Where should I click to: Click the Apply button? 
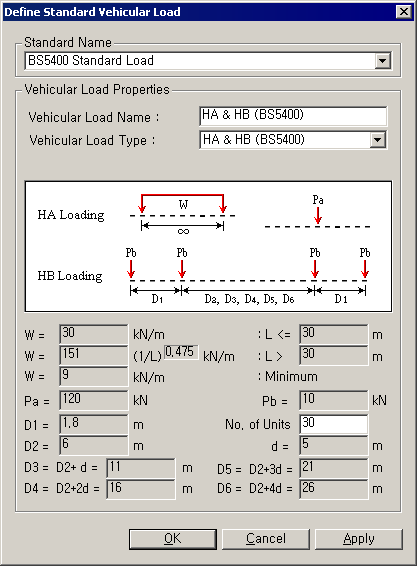(x=359, y=539)
